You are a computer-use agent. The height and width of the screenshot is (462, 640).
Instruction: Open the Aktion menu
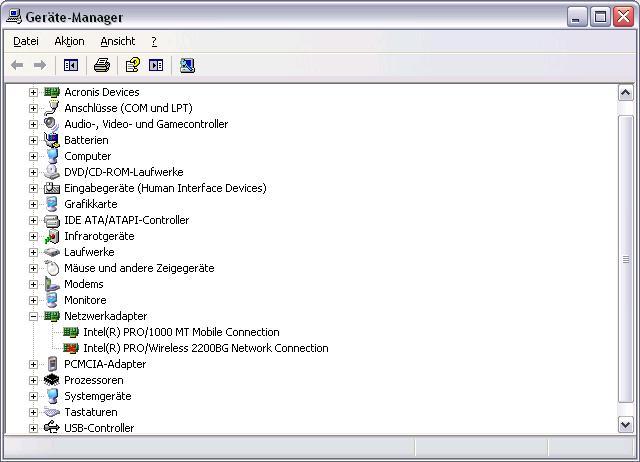click(69, 41)
